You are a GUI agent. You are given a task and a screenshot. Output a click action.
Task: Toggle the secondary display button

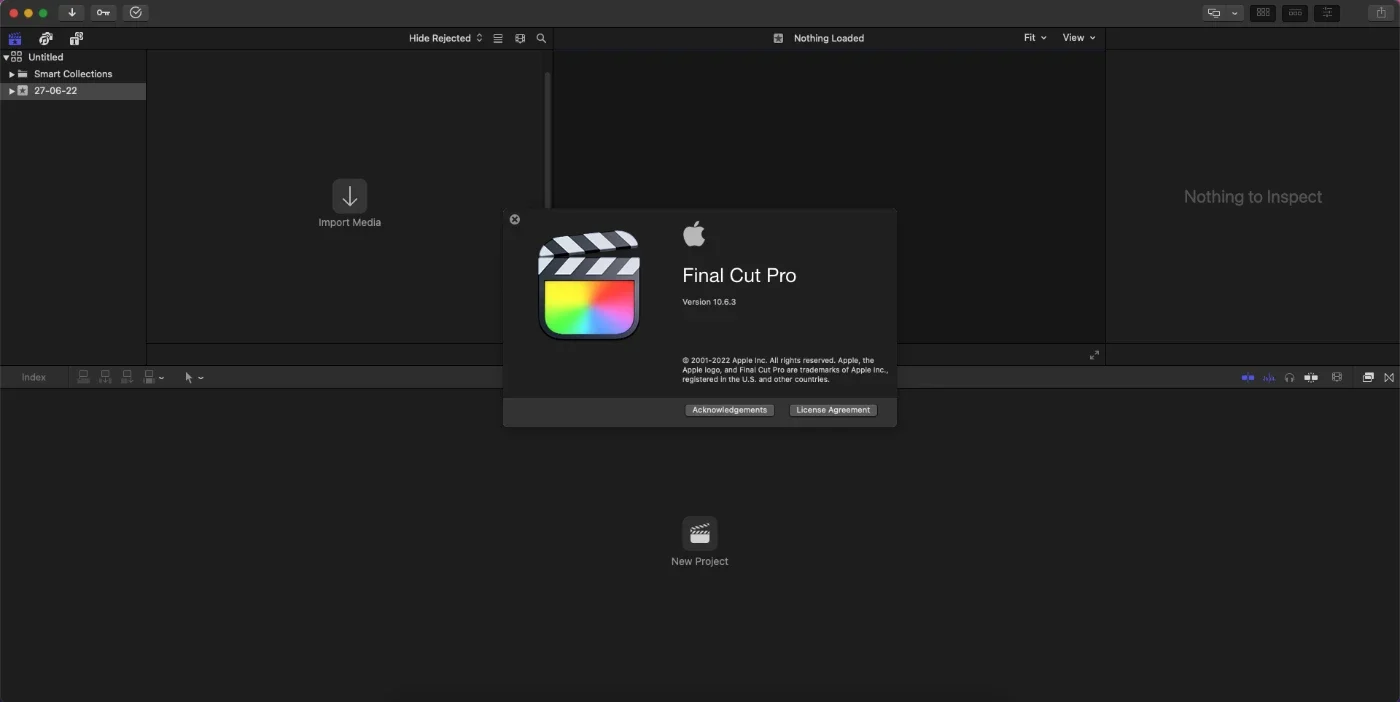coord(1214,13)
